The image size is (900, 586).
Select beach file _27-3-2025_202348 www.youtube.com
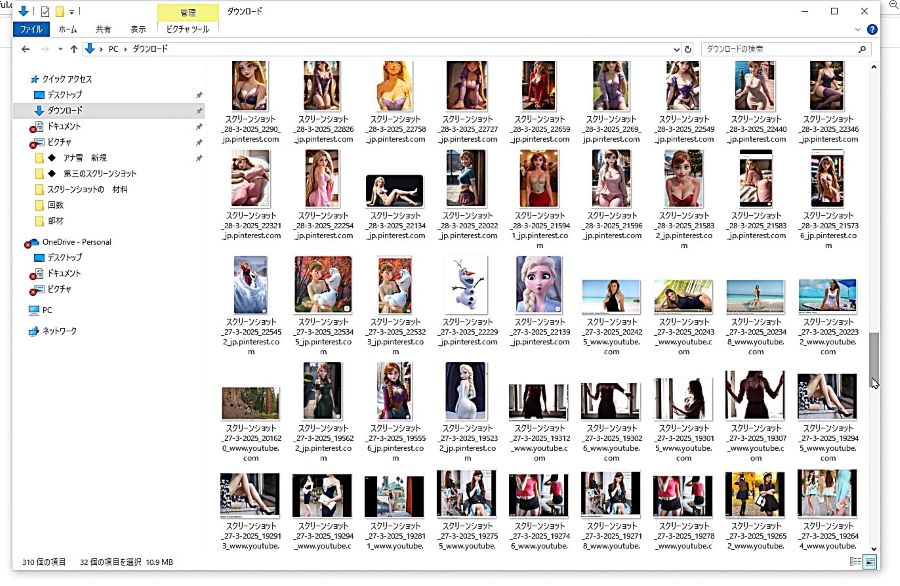point(756,316)
